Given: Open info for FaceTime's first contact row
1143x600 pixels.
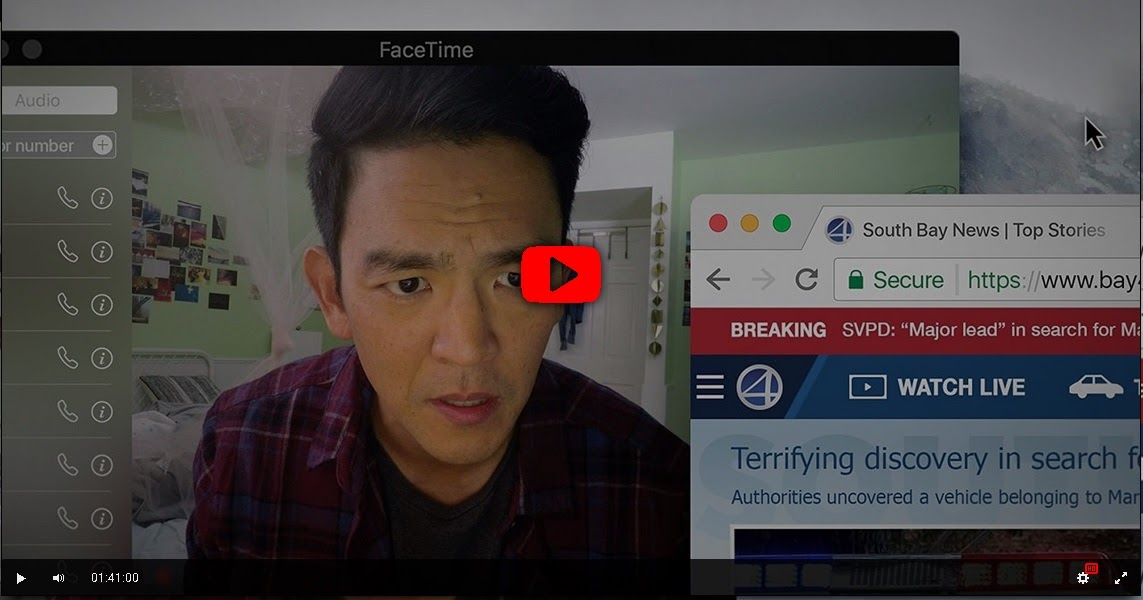Looking at the screenshot, I should pos(101,198).
